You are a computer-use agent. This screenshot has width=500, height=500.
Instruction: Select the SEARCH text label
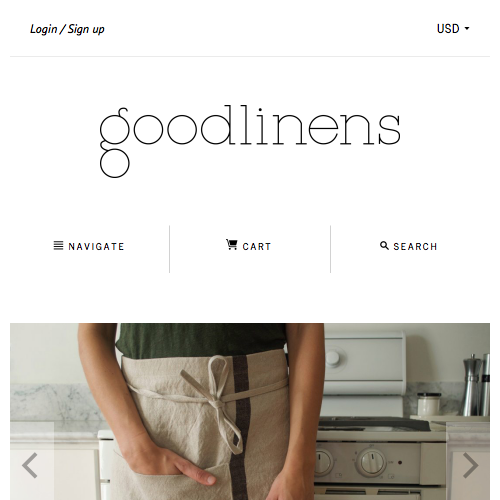(415, 247)
